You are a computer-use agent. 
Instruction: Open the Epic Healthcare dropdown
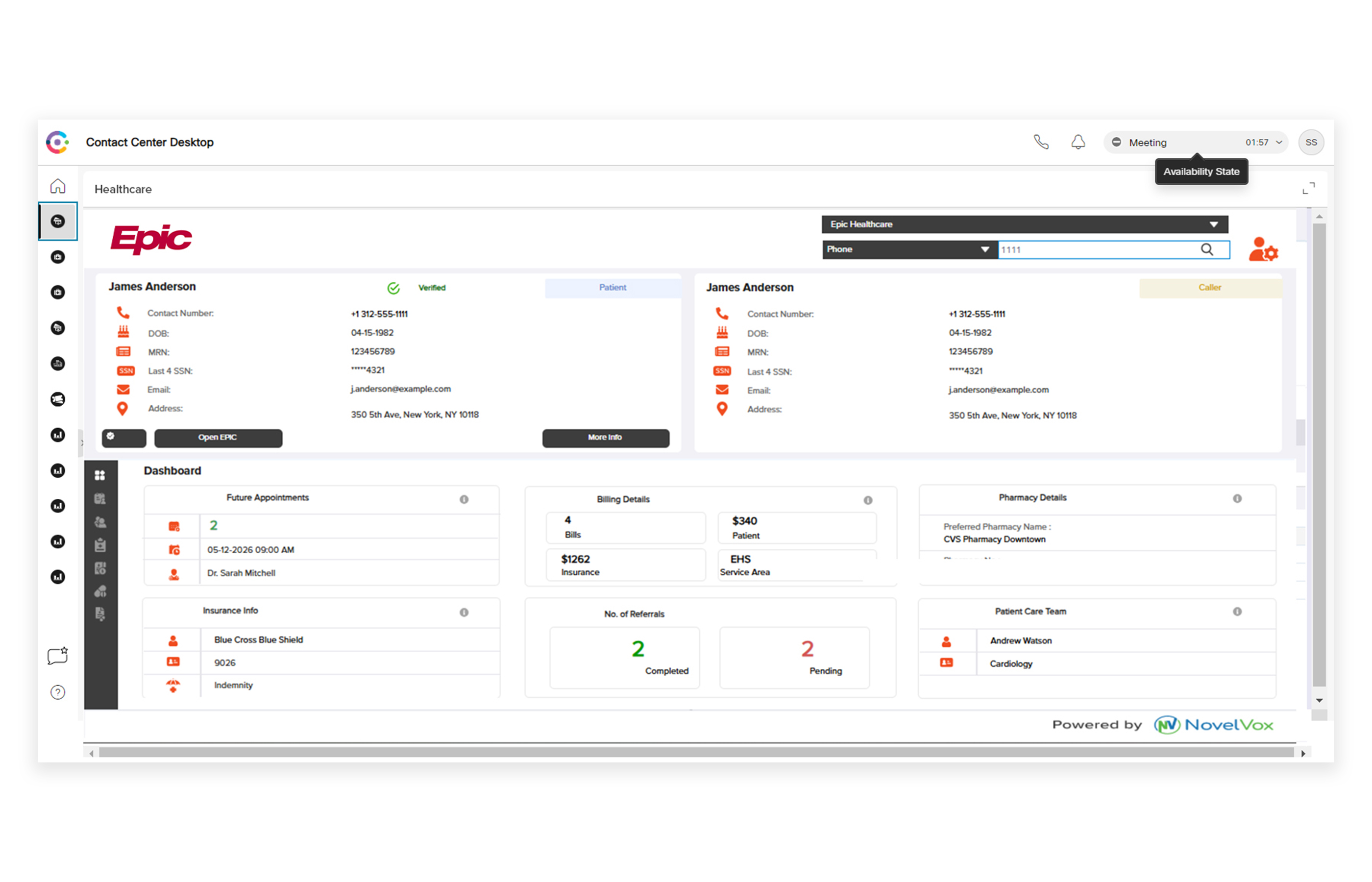click(x=1025, y=224)
